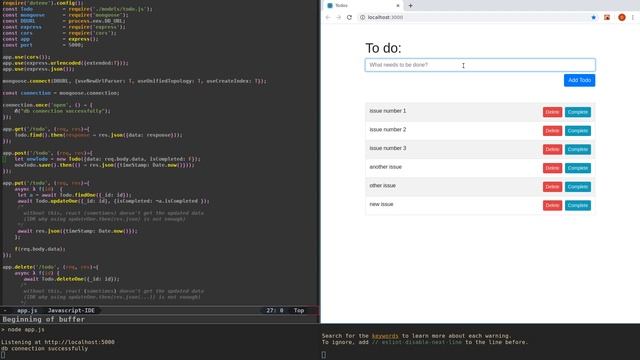Close the Todos browser tab
Screen dimensions: 640x360
pyautogui.click(x=398, y=5)
